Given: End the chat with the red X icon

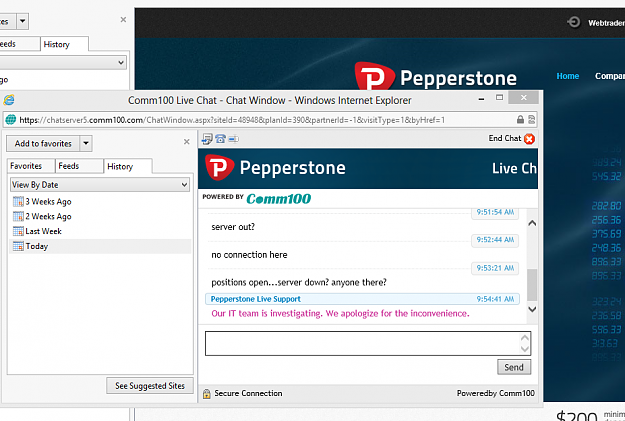Looking at the screenshot, I should click(529, 139).
